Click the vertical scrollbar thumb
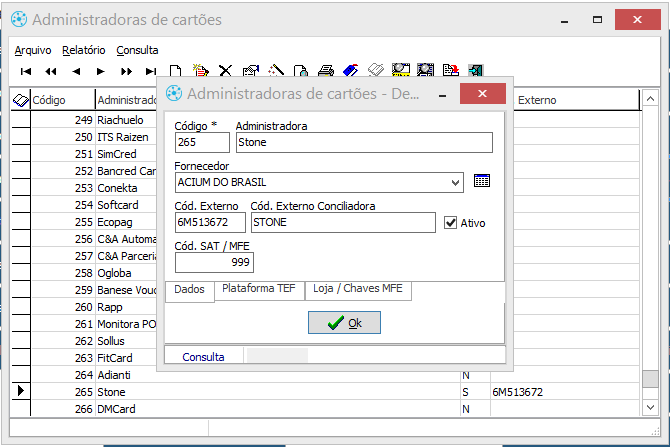This screenshot has width=670, height=447. (650, 379)
